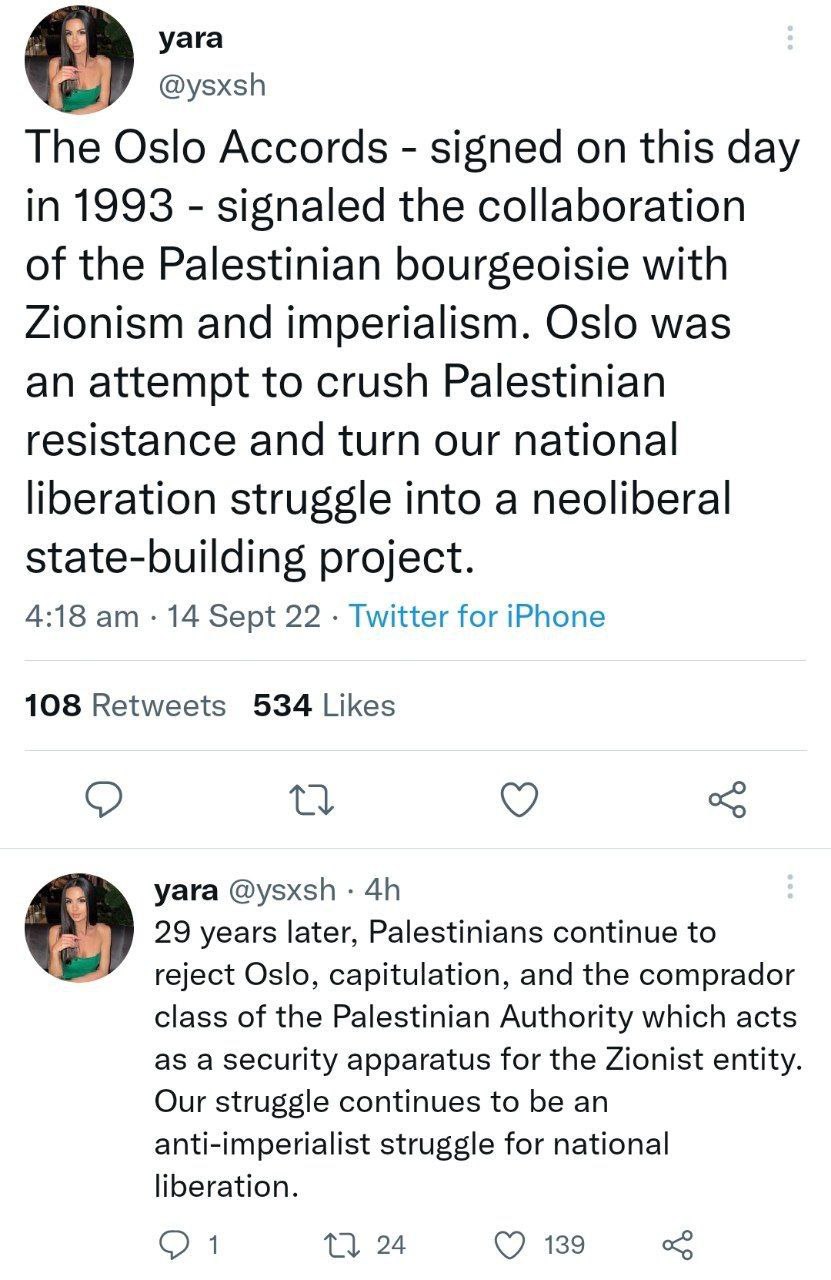Reply to the '29 years later' tweet
The width and height of the screenshot is (831, 1280).
point(176,1245)
